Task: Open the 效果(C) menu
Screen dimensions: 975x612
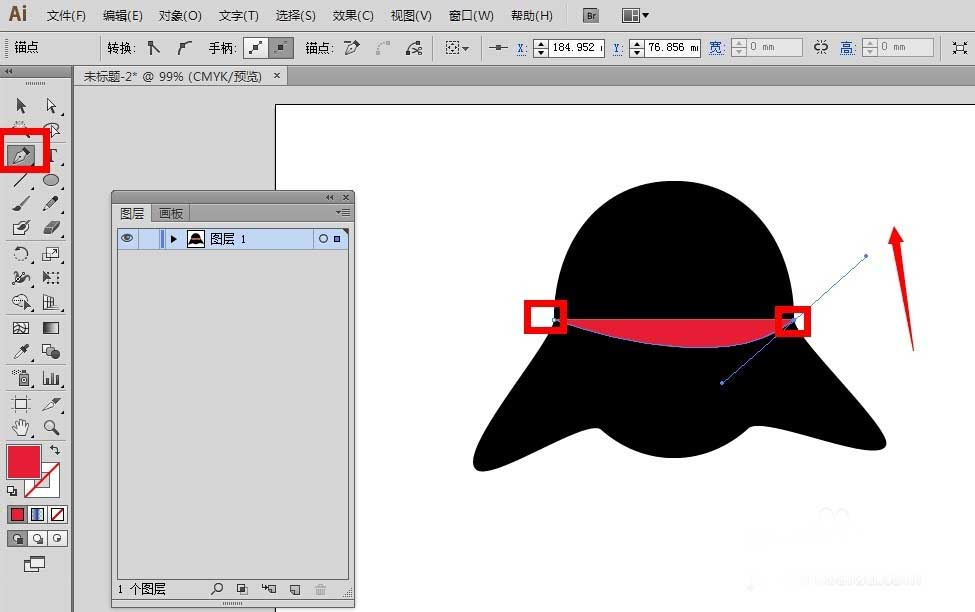Action: pyautogui.click(x=353, y=16)
